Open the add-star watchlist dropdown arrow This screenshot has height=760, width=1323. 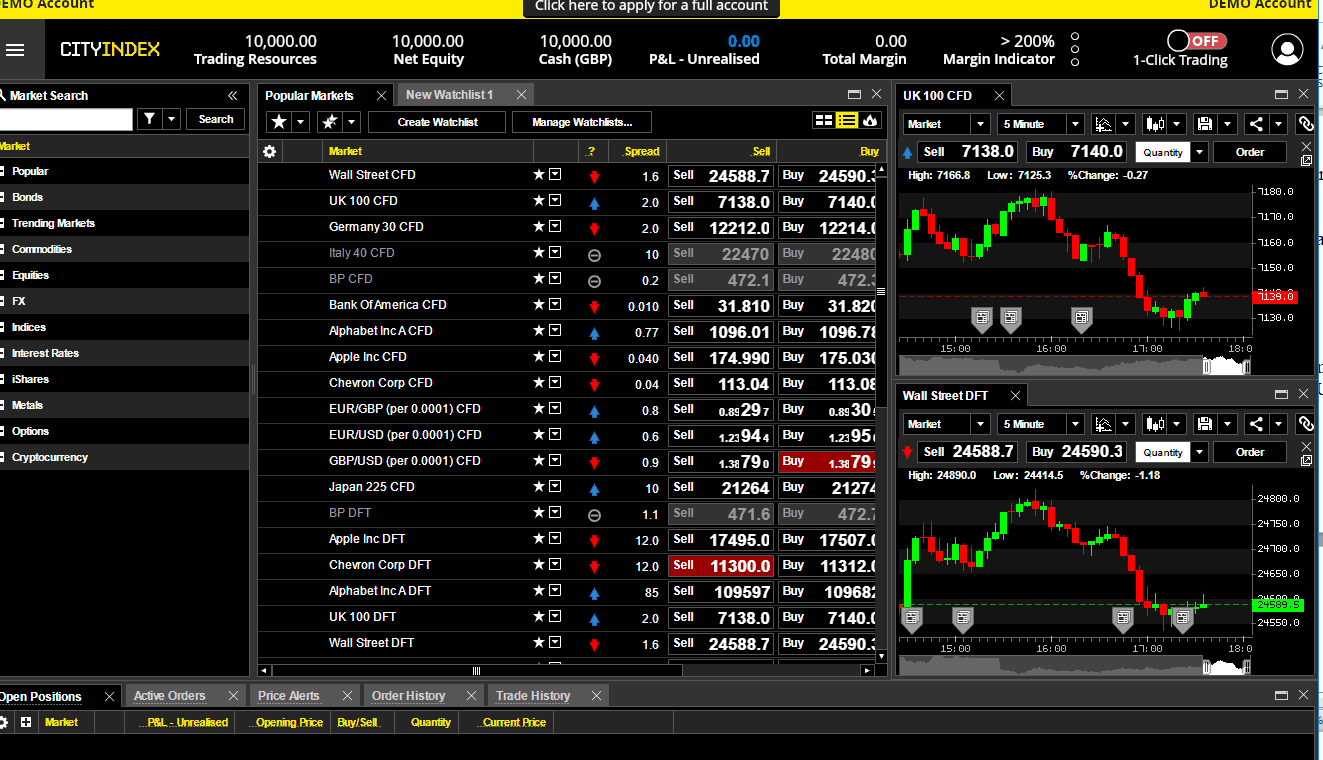(353, 122)
